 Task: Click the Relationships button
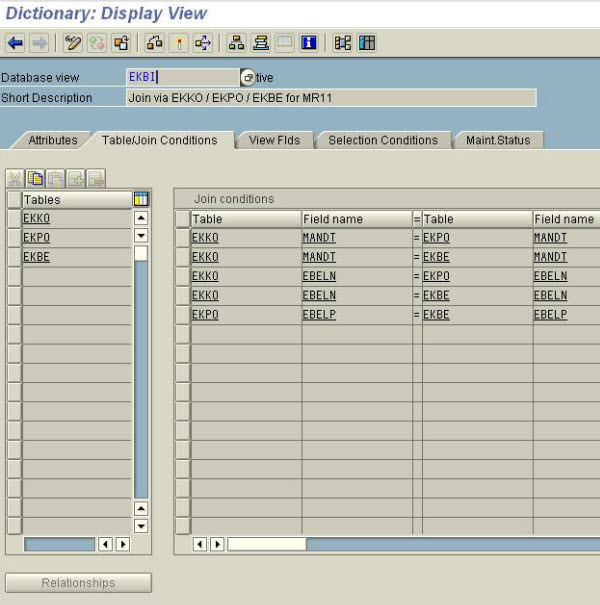(78, 583)
